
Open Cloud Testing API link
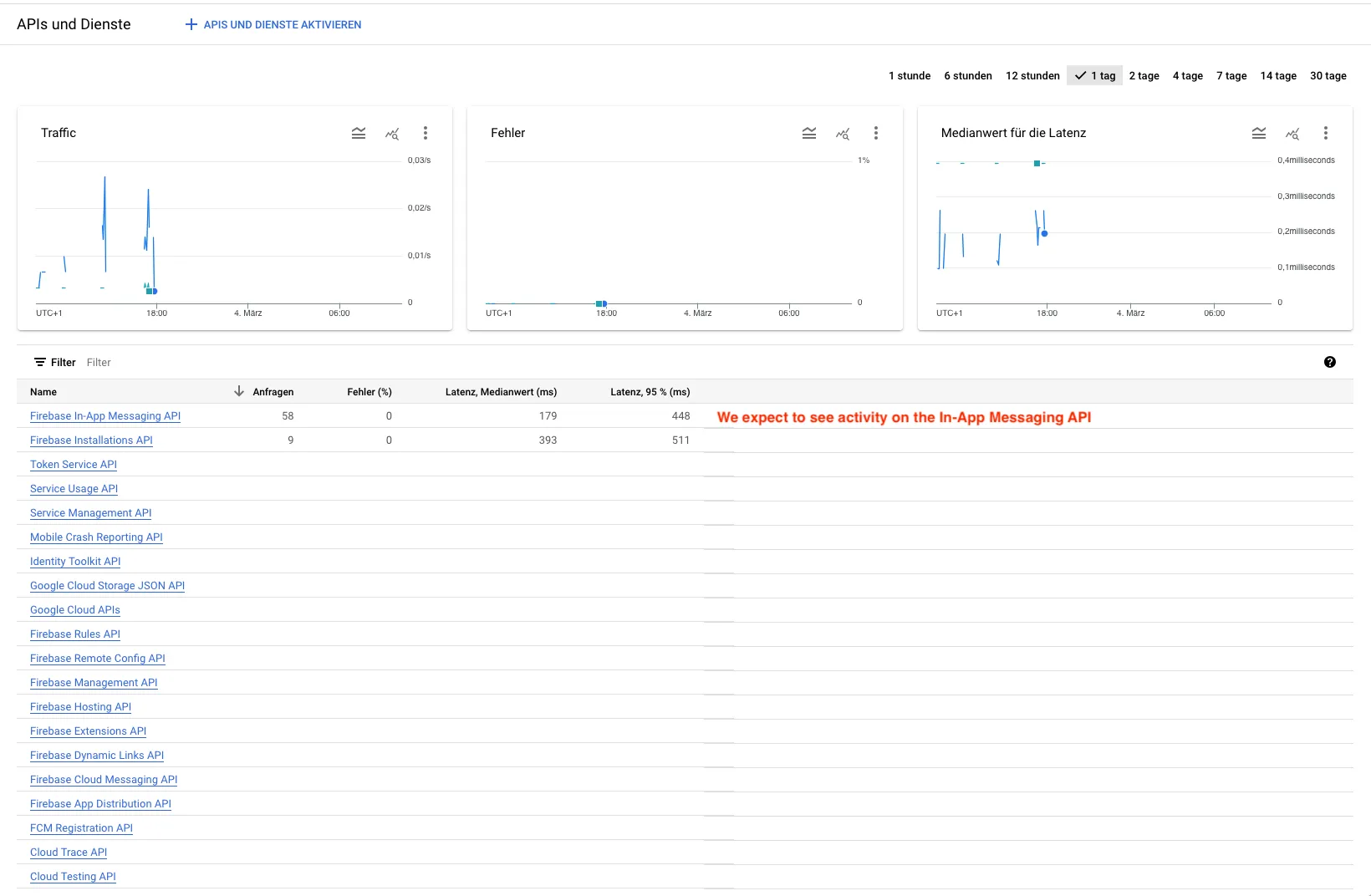pos(73,876)
